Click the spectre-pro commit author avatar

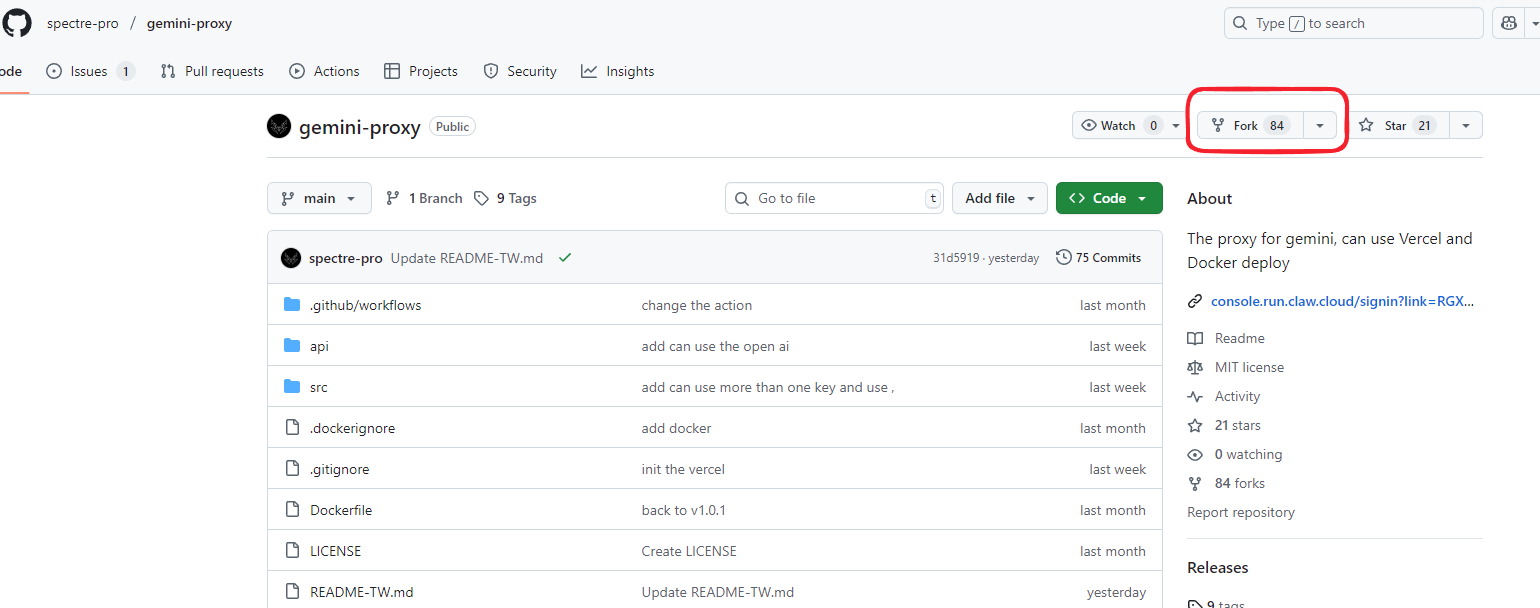tap(291, 258)
